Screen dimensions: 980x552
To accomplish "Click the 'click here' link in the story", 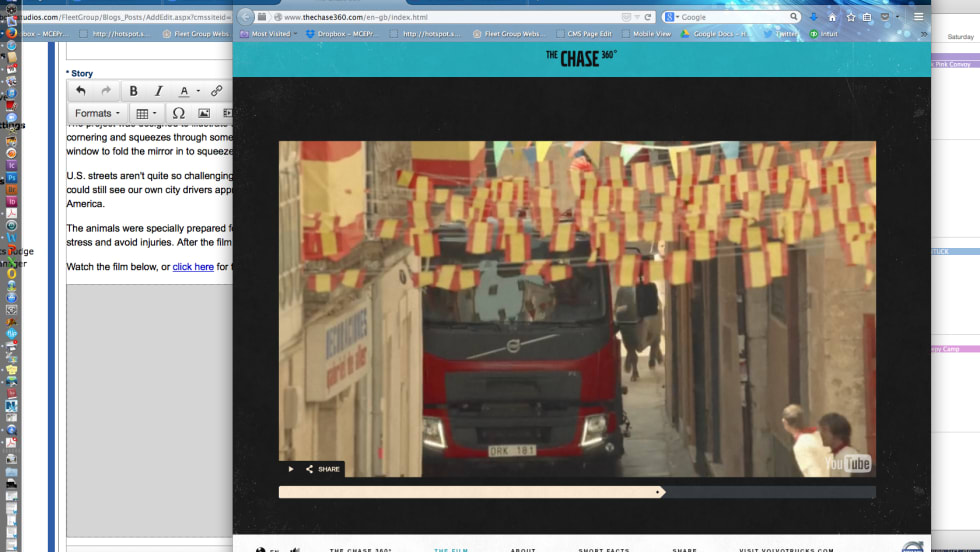I will point(193,267).
